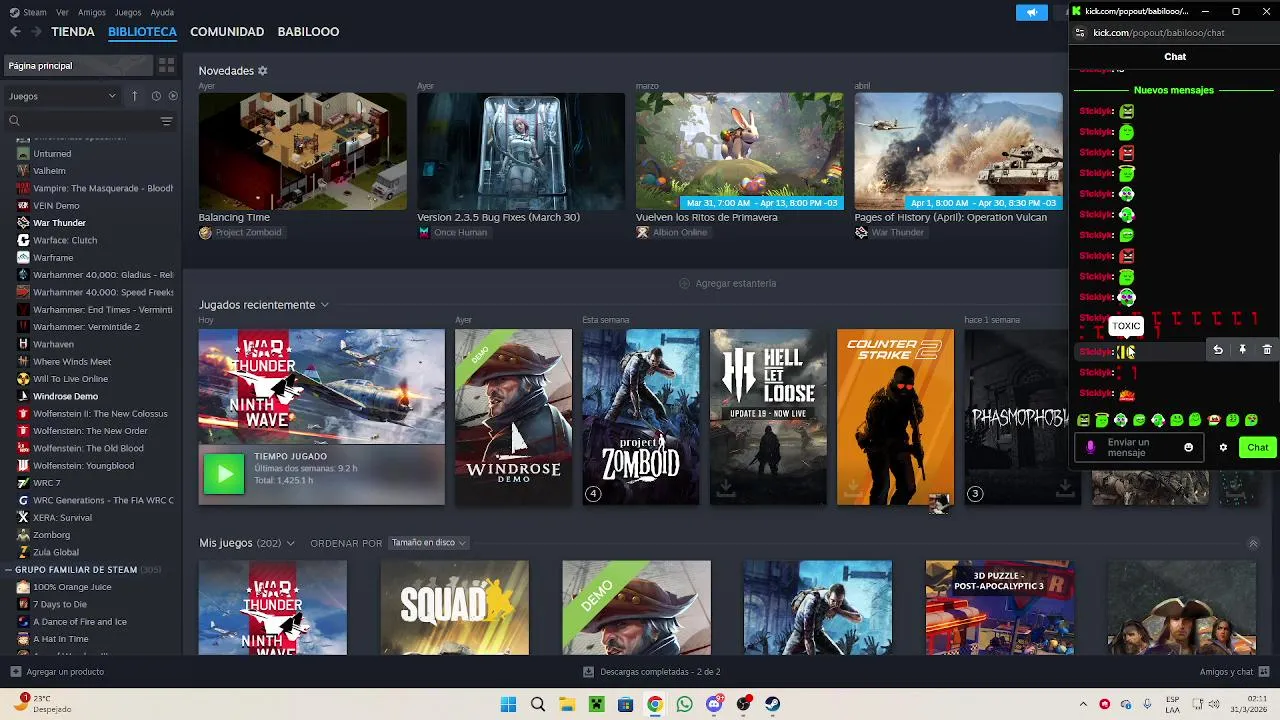The image size is (1280, 720).
Task: Select Zomborg in the games list
Action: pos(51,535)
